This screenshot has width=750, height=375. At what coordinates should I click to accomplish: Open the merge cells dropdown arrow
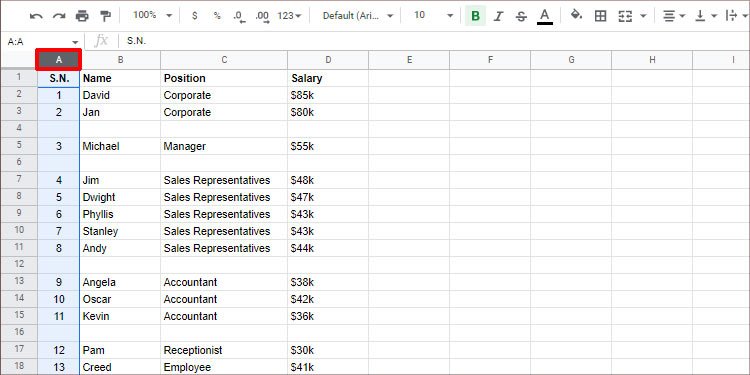[643, 16]
